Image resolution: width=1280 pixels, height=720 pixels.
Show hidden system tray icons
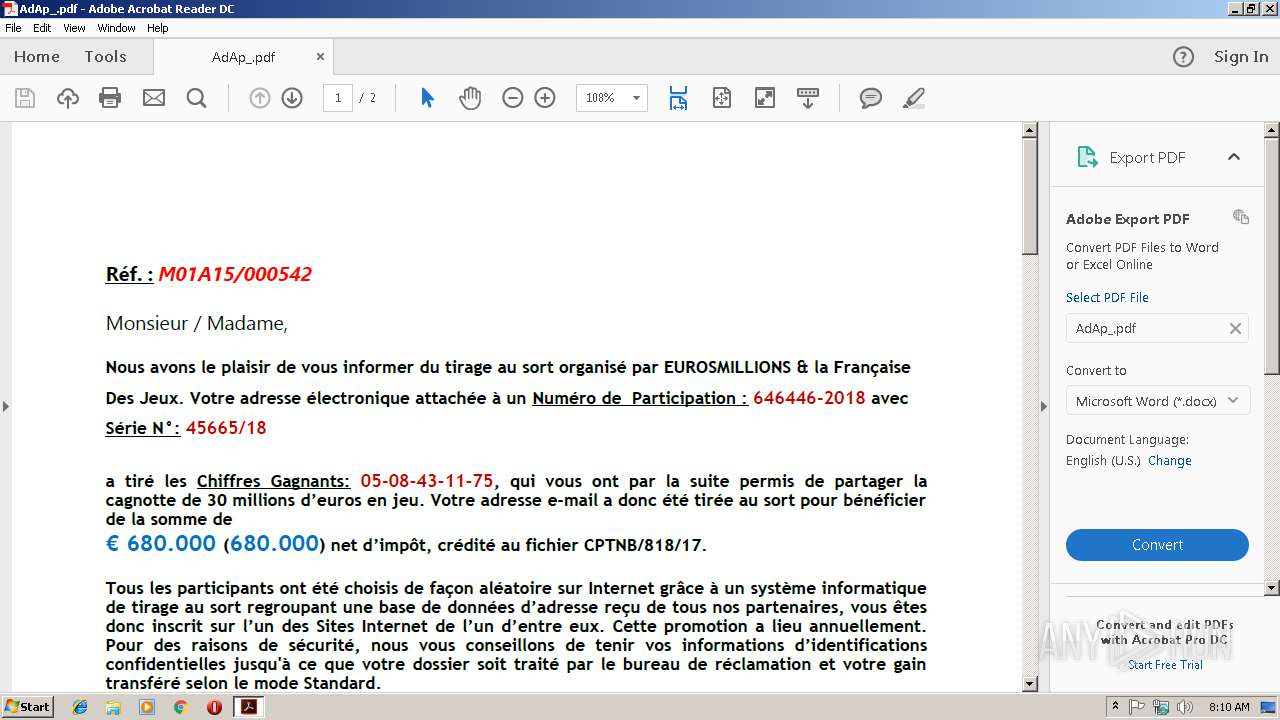tap(1115, 707)
